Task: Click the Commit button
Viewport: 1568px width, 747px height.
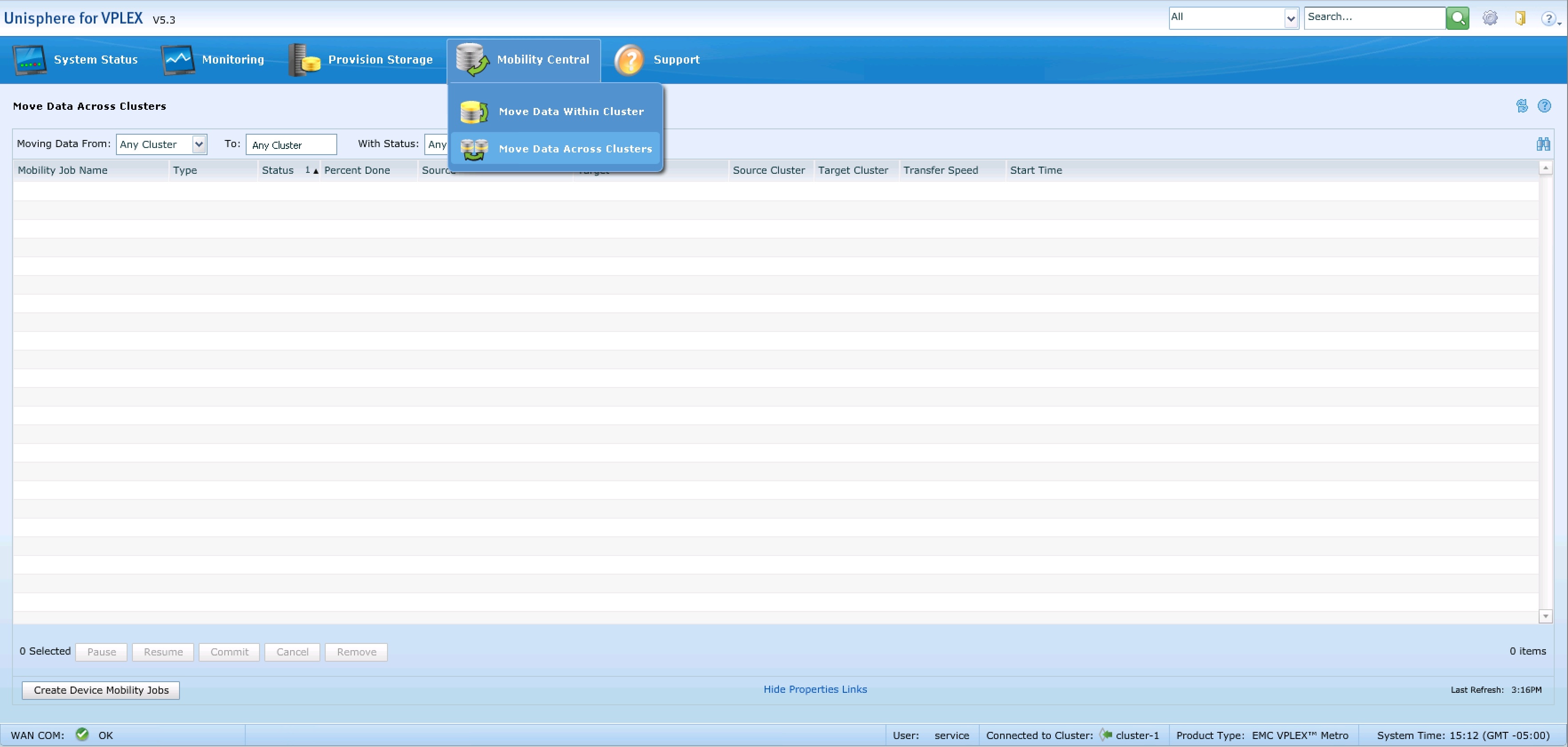Action: point(229,652)
